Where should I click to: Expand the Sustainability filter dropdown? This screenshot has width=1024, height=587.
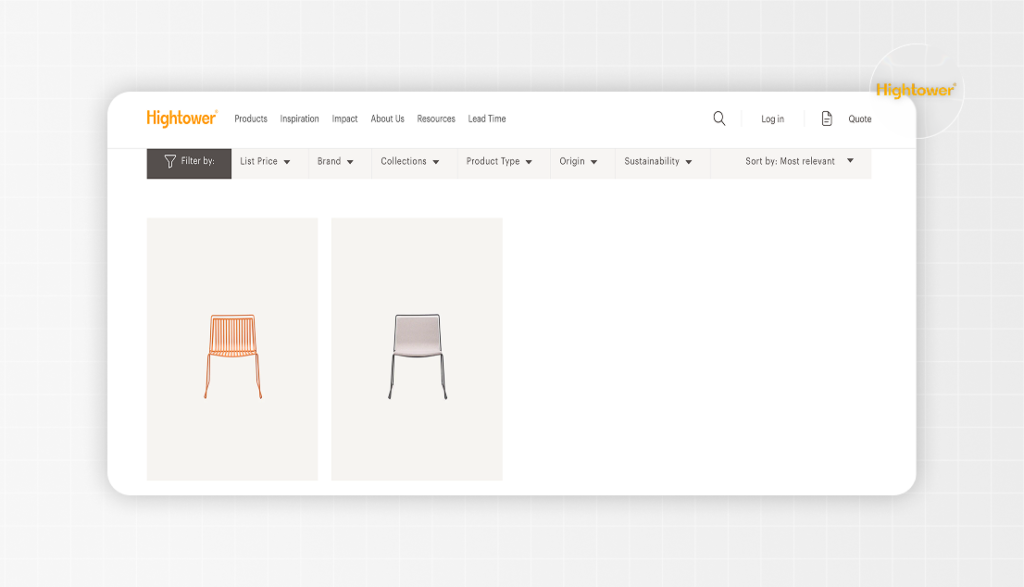(x=658, y=161)
